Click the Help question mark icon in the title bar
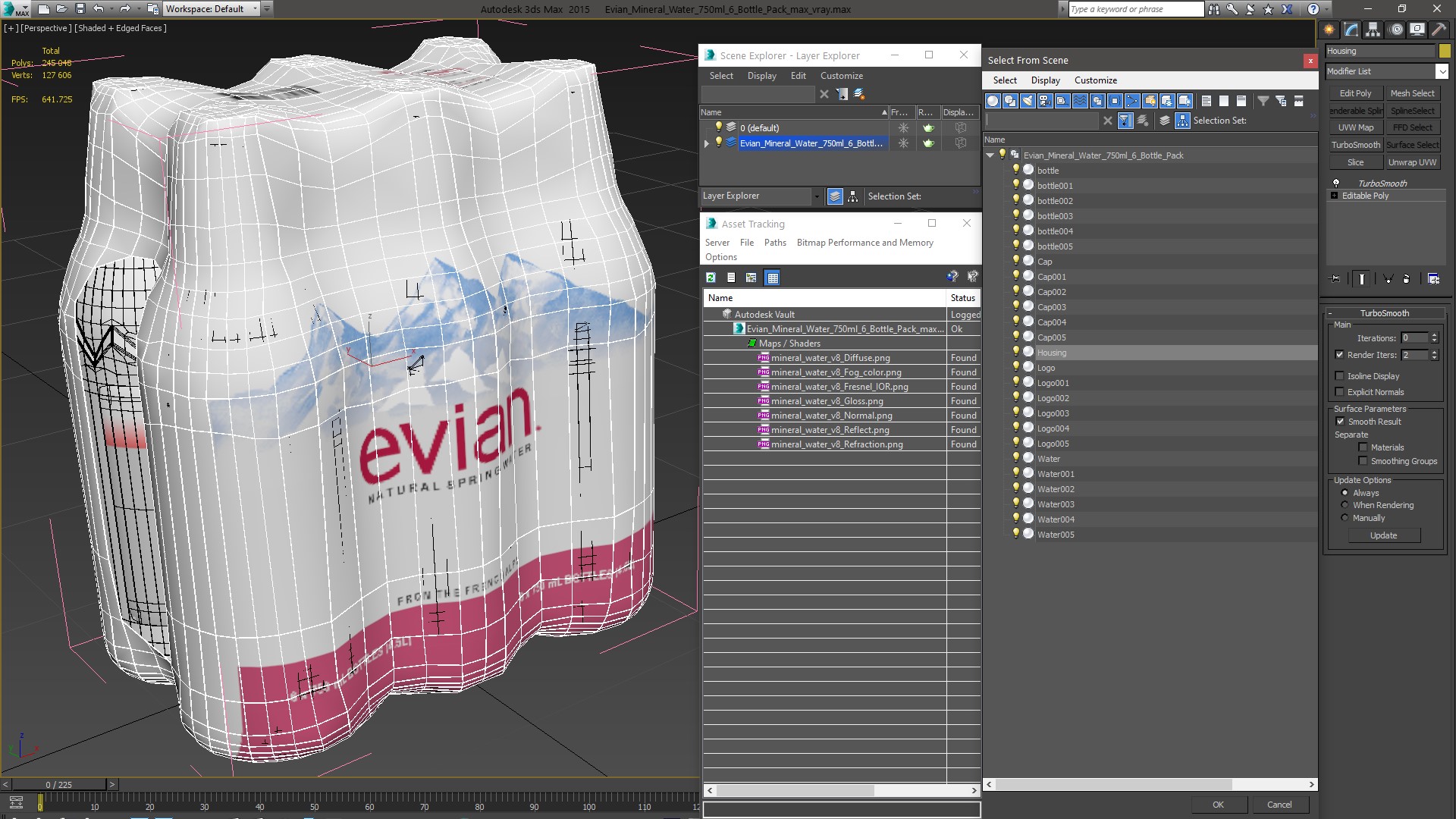The width and height of the screenshot is (1456, 819). tap(1313, 9)
